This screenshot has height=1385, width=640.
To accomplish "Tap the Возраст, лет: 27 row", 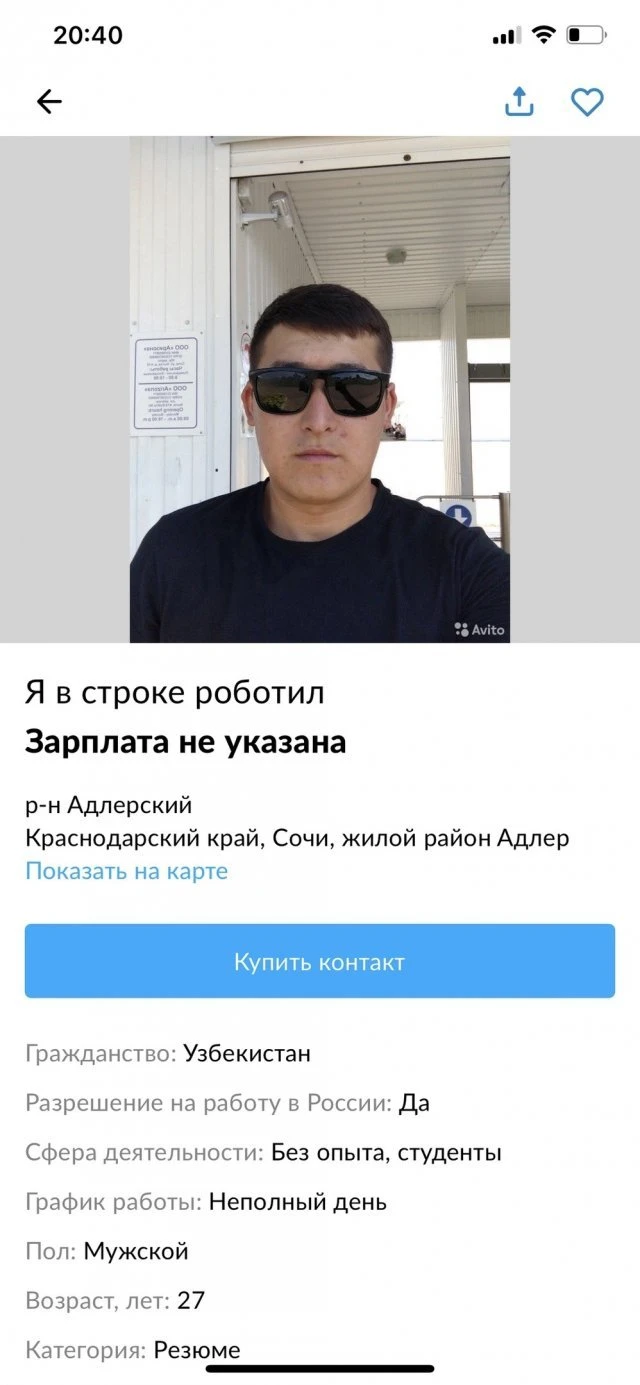I will (x=115, y=1301).
